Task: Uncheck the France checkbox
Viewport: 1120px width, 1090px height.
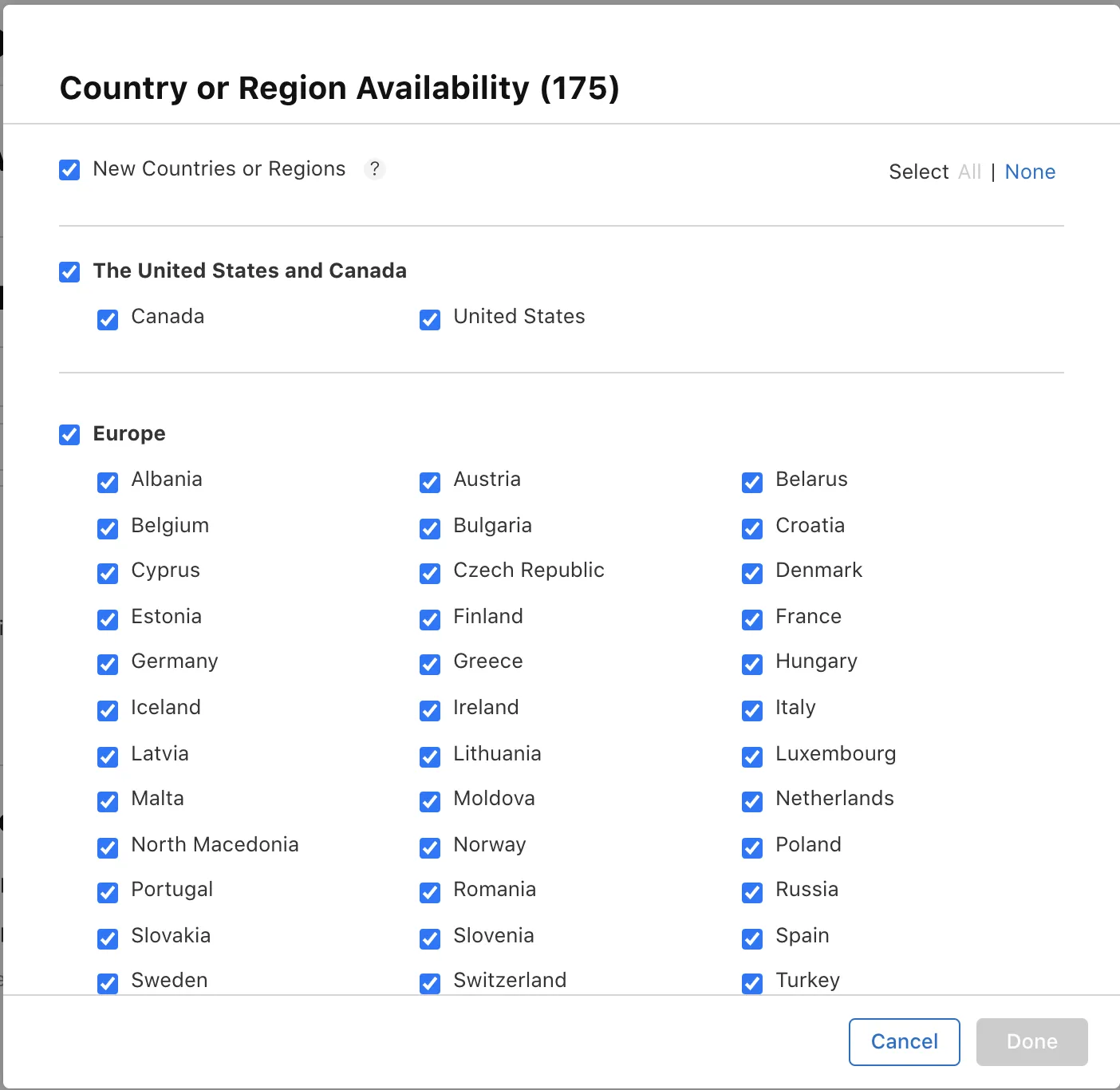Action: point(752,620)
